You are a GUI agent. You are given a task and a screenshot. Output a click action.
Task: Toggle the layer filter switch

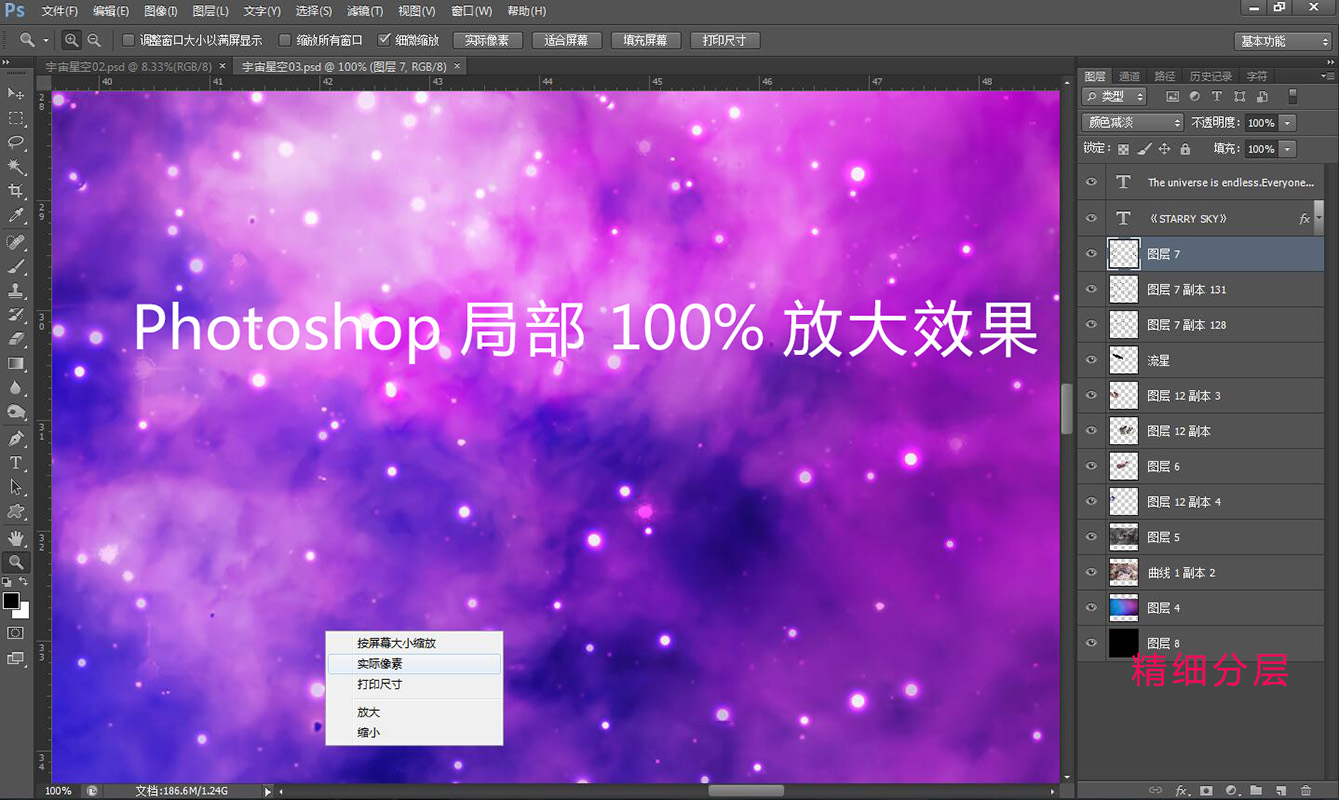1292,97
